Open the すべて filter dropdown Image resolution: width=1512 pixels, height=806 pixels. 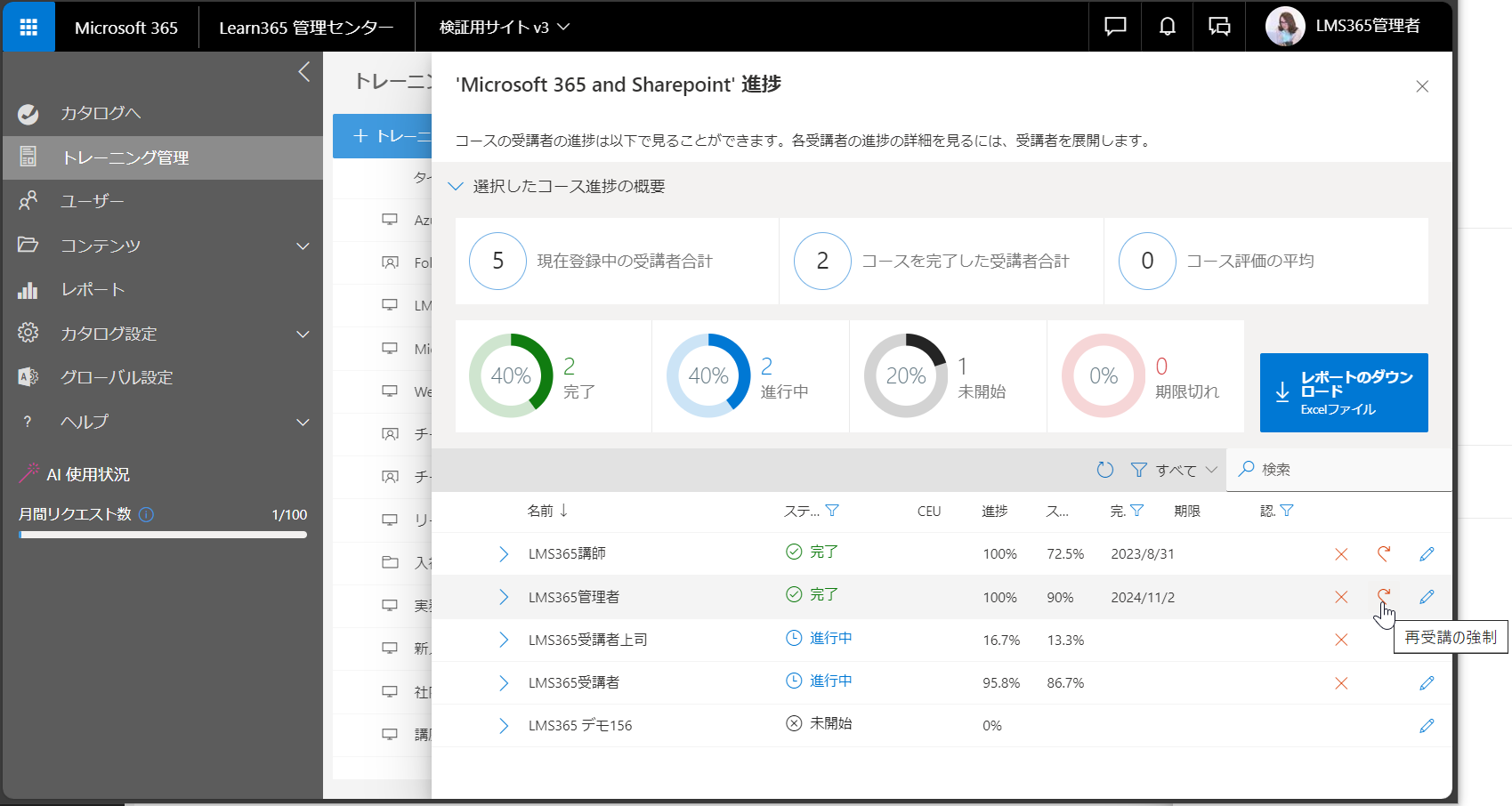(x=1174, y=470)
